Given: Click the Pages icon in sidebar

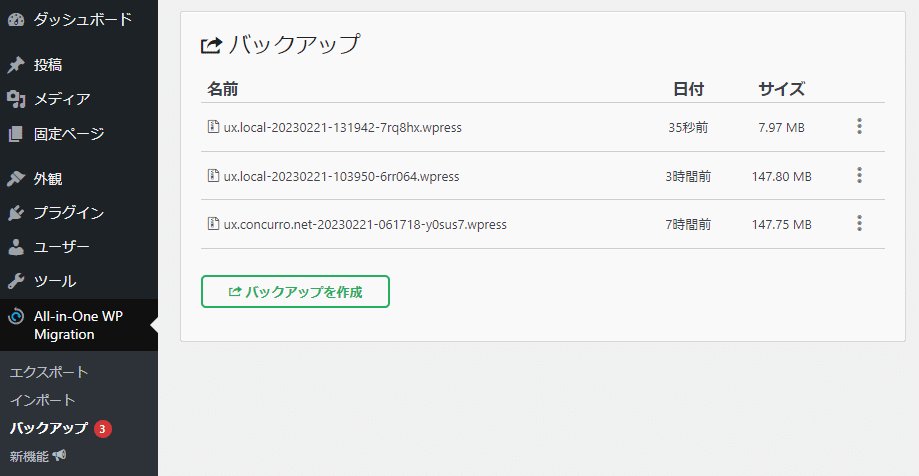Looking at the screenshot, I should [x=16, y=133].
